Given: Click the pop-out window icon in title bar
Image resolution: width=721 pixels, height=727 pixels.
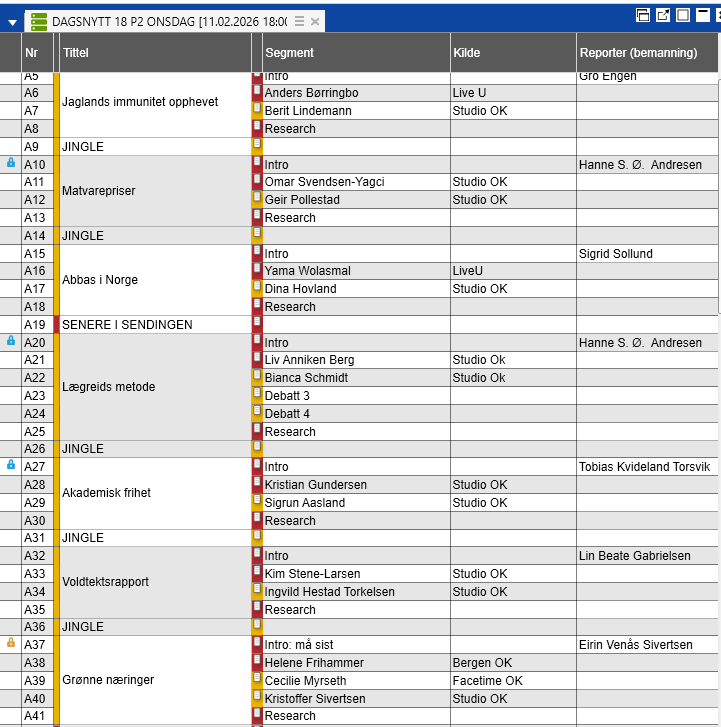Looking at the screenshot, I should coord(663,15).
